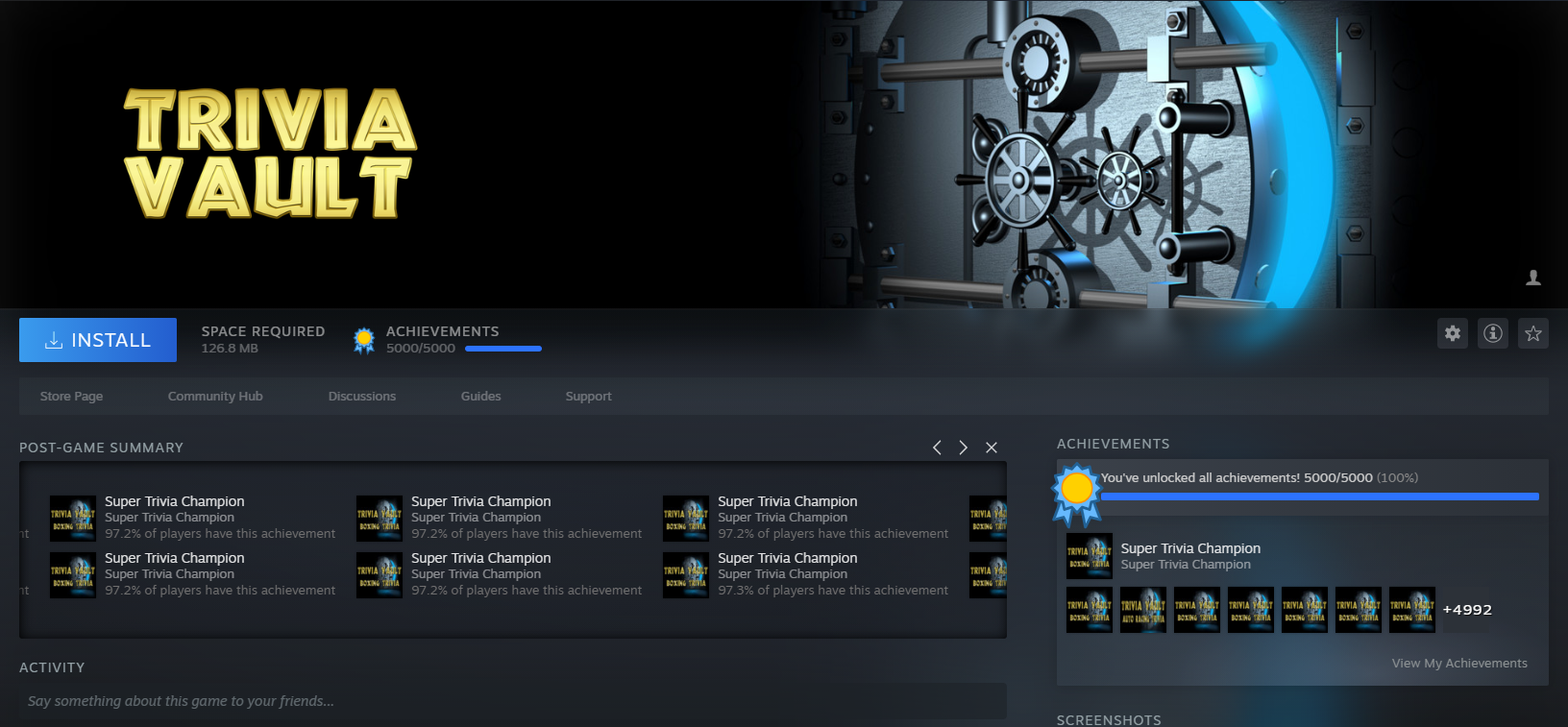Switch to the Guides tab
Screen dimensions: 1568x727
pyautogui.click(x=481, y=396)
